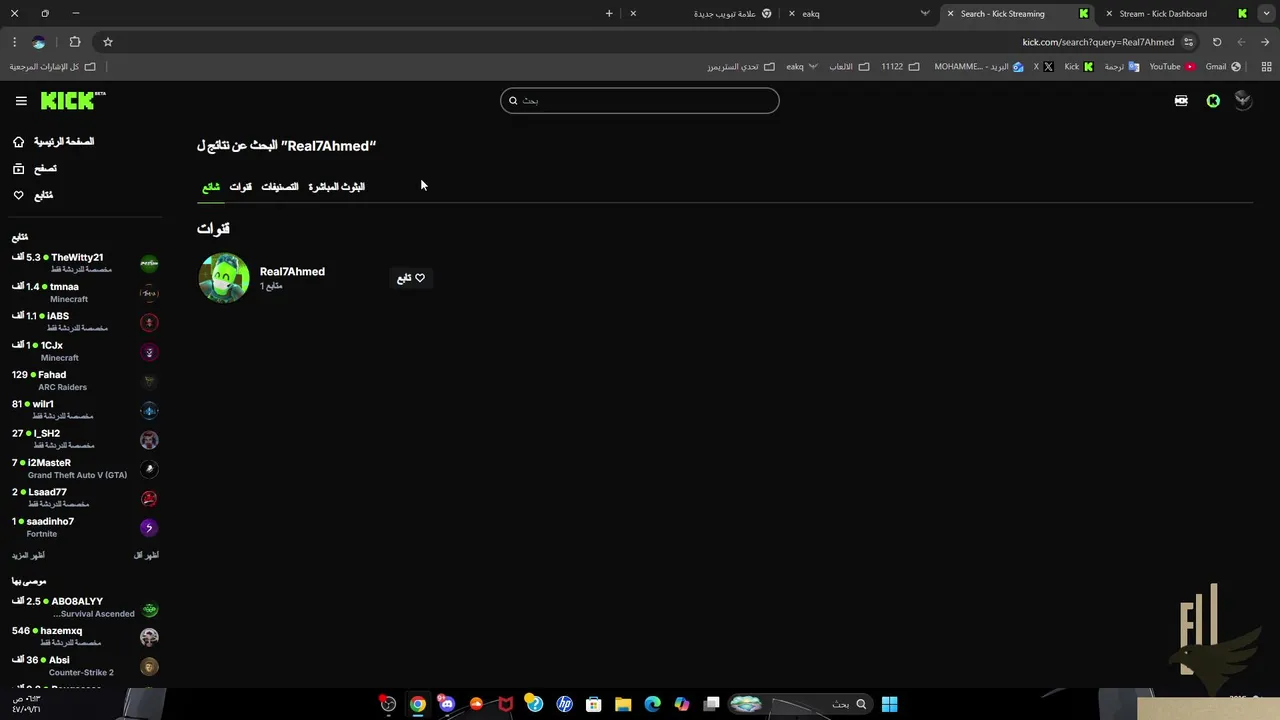The height and width of the screenshot is (720, 1280).
Task: Select the البثوث المباشرة search tab
Action: 337,187
